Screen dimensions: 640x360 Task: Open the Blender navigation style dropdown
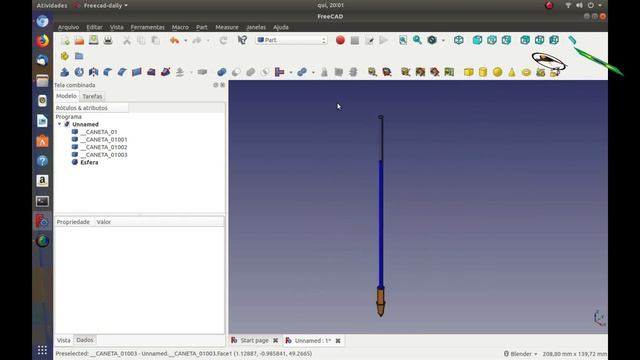[x=521, y=354]
